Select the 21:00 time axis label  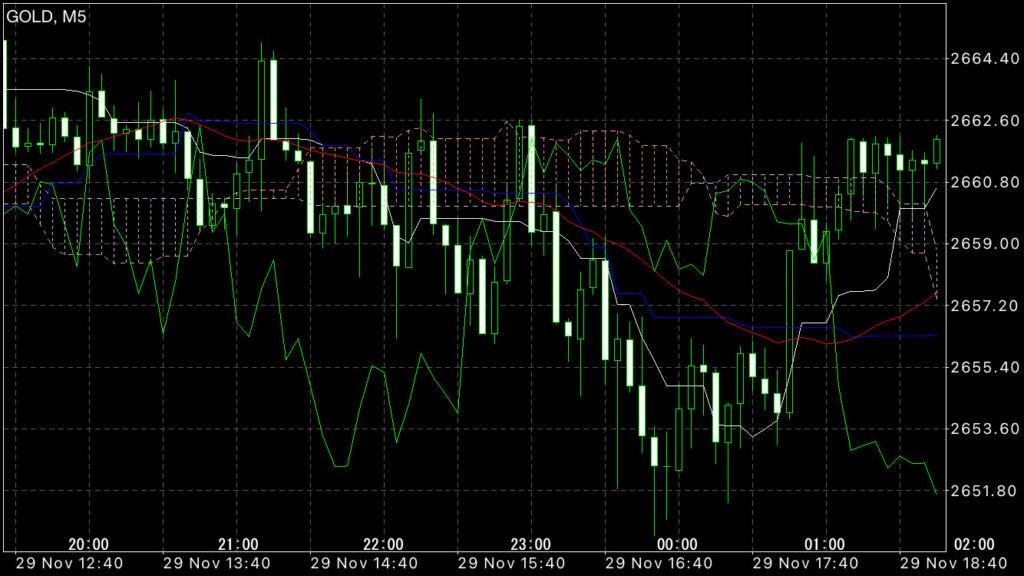[237, 544]
